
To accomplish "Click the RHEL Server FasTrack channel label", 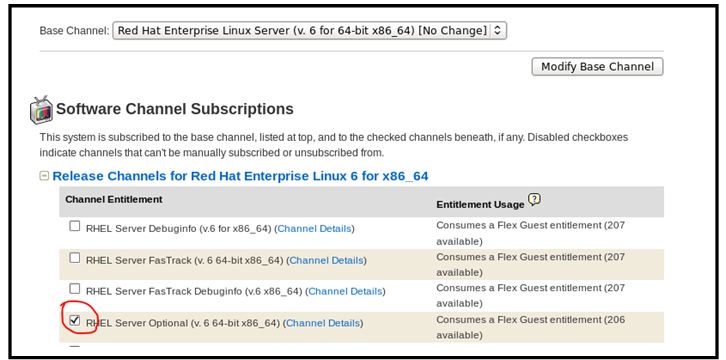I will coord(184,261).
